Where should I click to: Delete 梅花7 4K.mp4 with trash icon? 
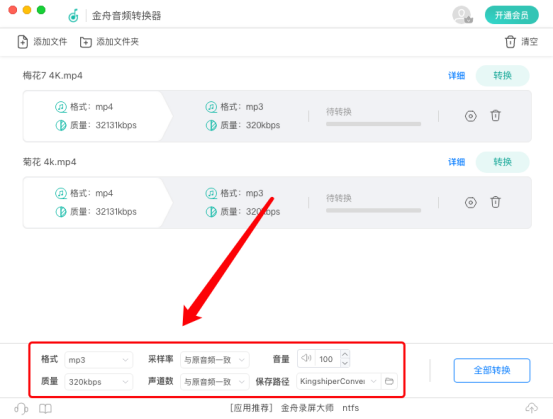[x=496, y=115]
